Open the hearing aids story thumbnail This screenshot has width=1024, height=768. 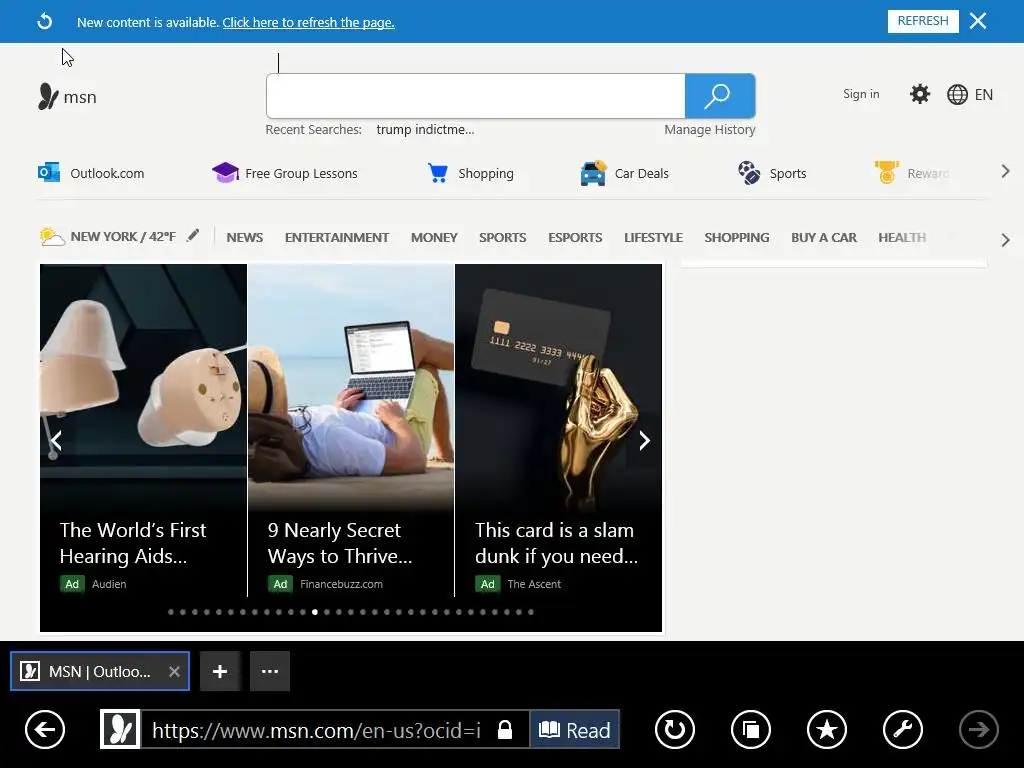click(143, 385)
